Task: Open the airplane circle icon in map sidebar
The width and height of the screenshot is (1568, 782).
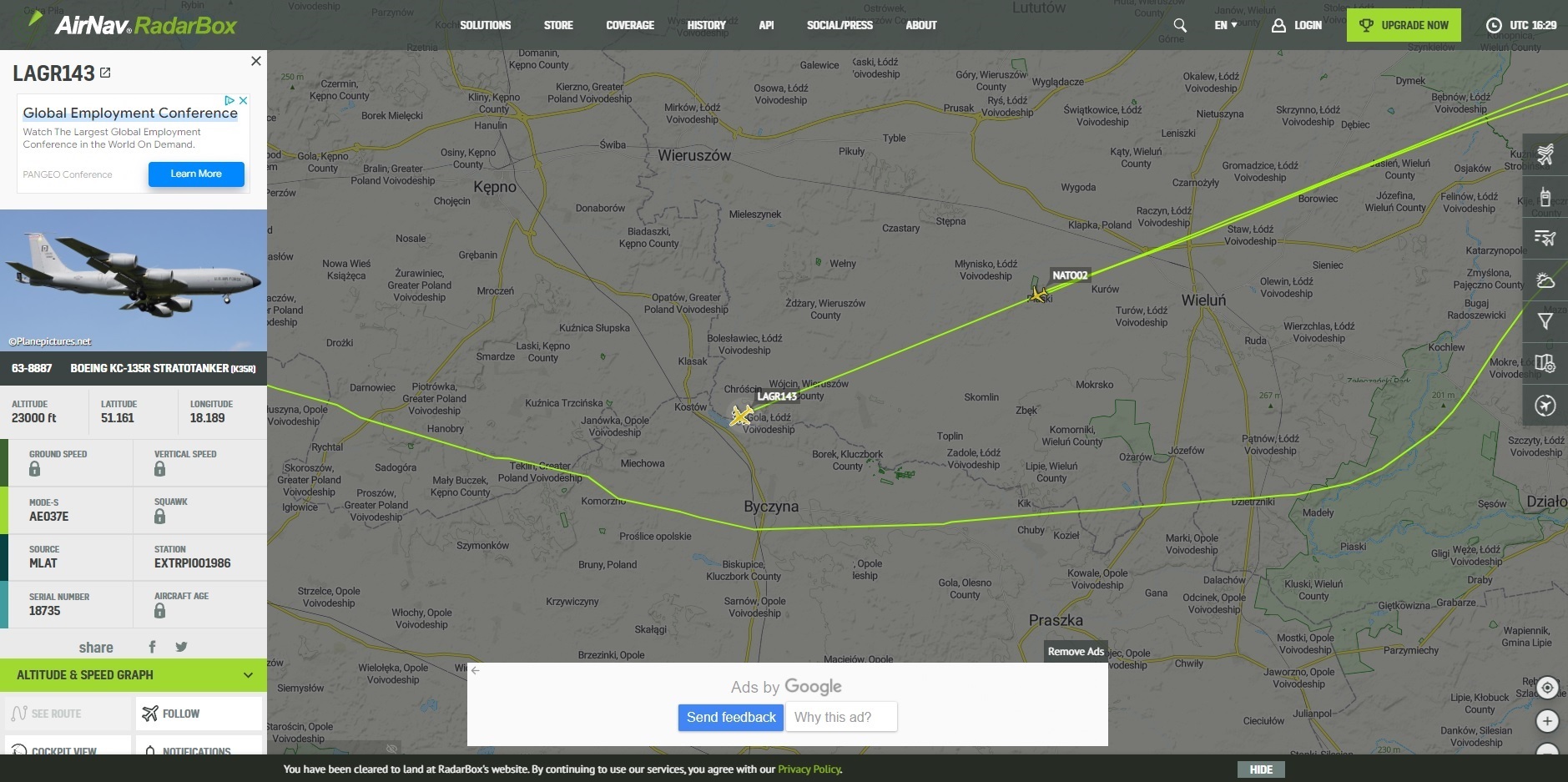Action: 1545,406
